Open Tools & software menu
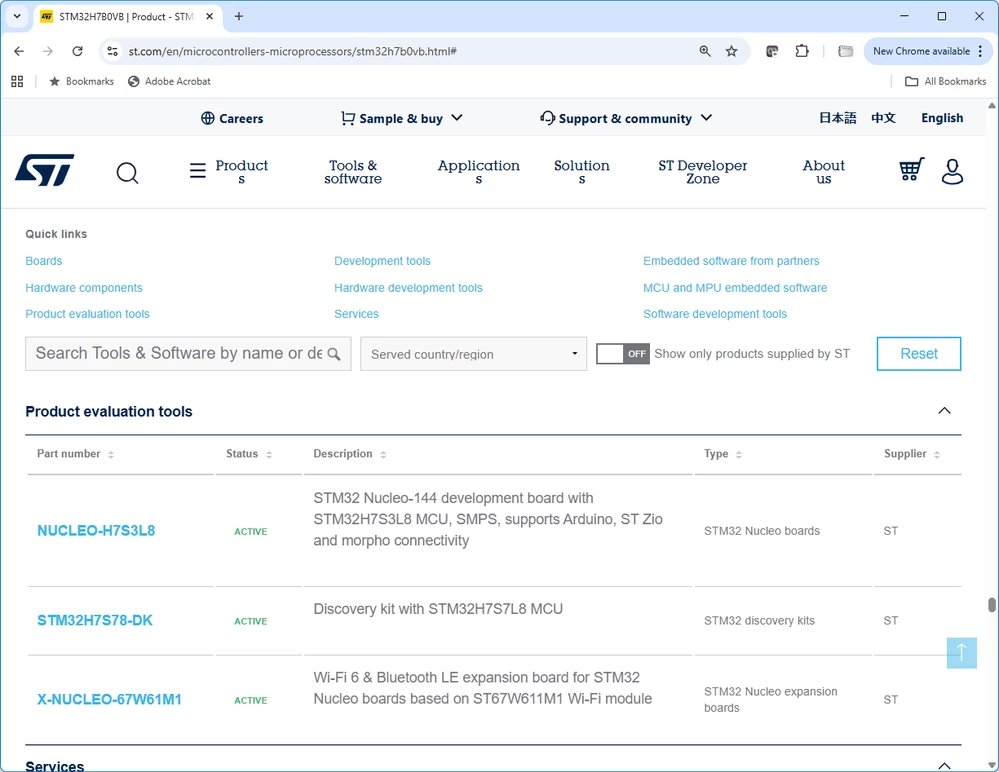 [x=353, y=172]
